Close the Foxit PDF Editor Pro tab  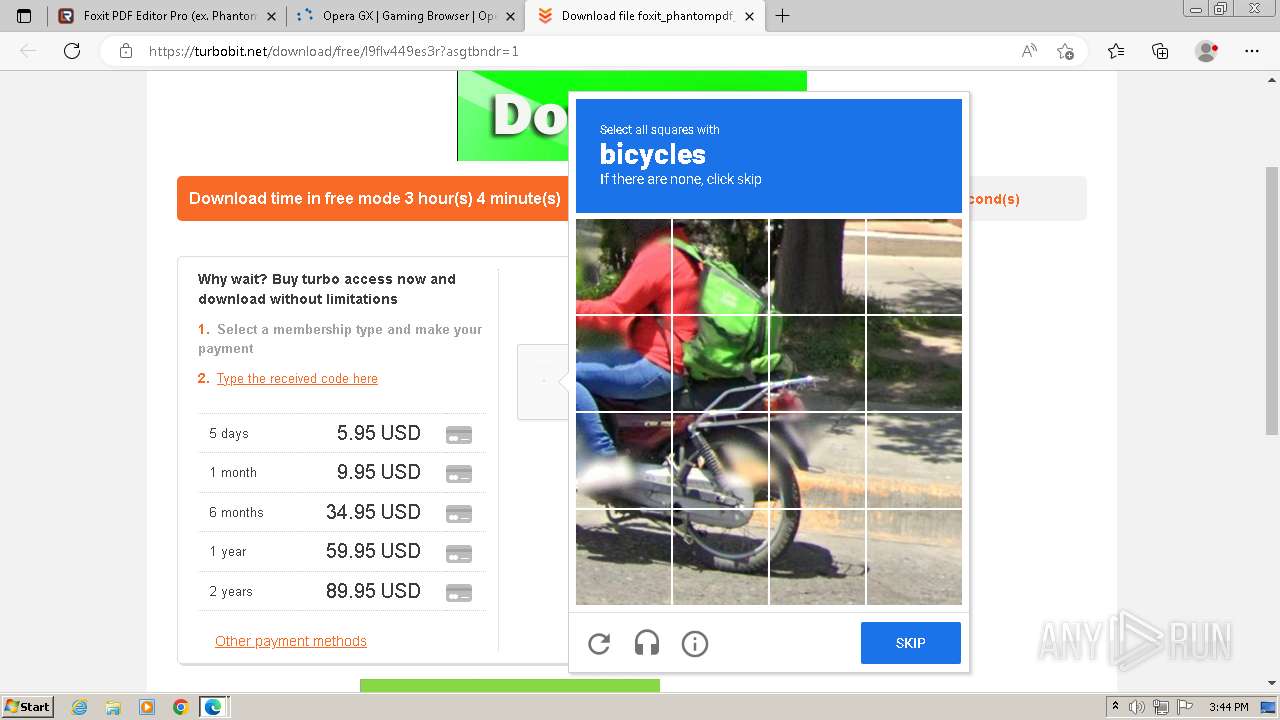click(x=271, y=16)
